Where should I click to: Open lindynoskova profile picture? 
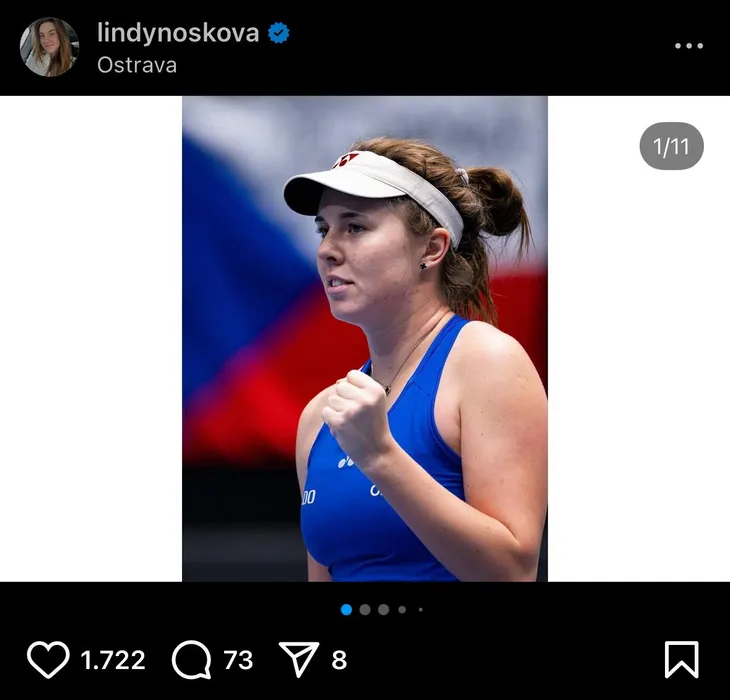point(49,47)
